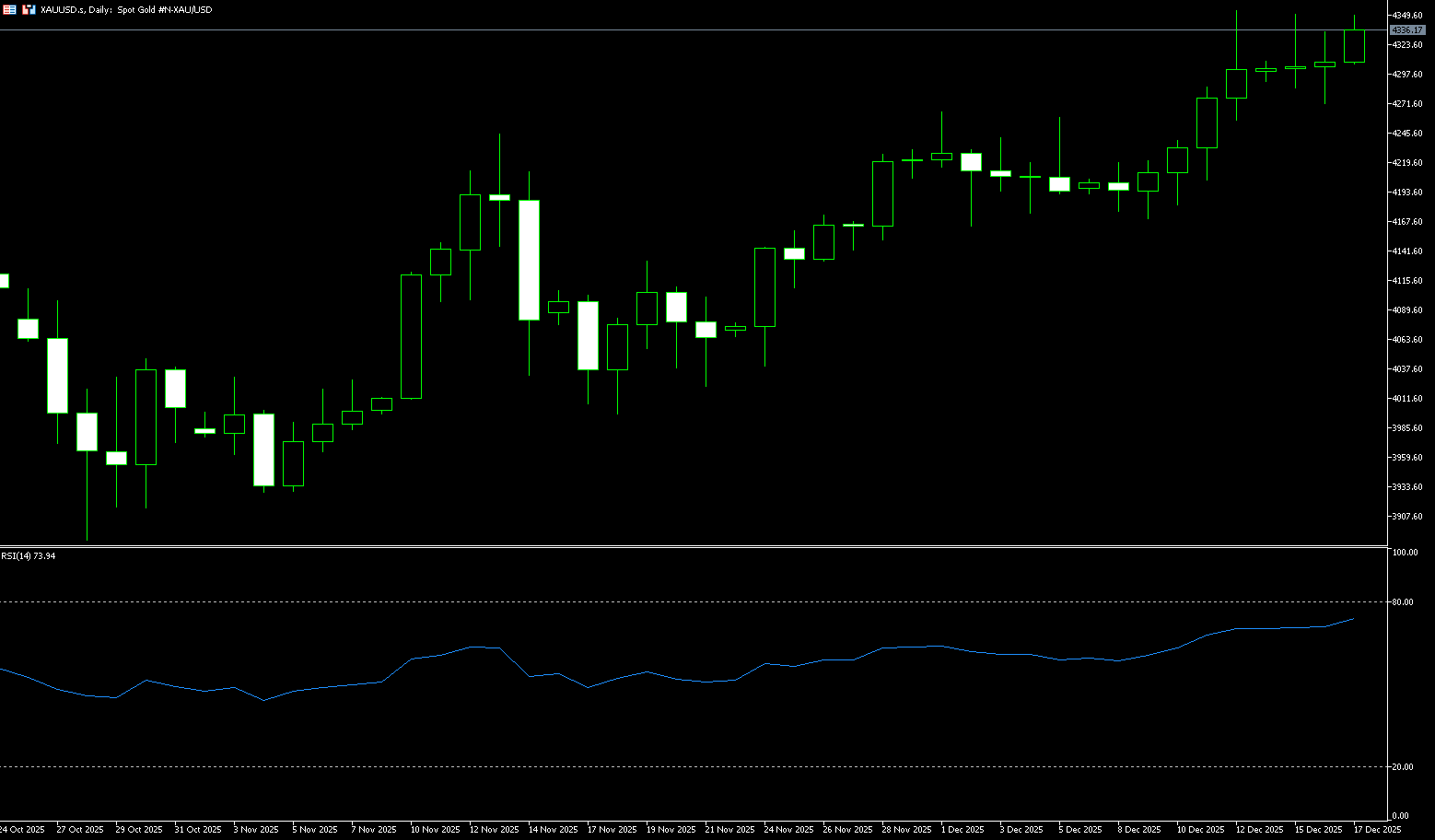Select the 17 Dec 2025 date label

coord(1377,830)
